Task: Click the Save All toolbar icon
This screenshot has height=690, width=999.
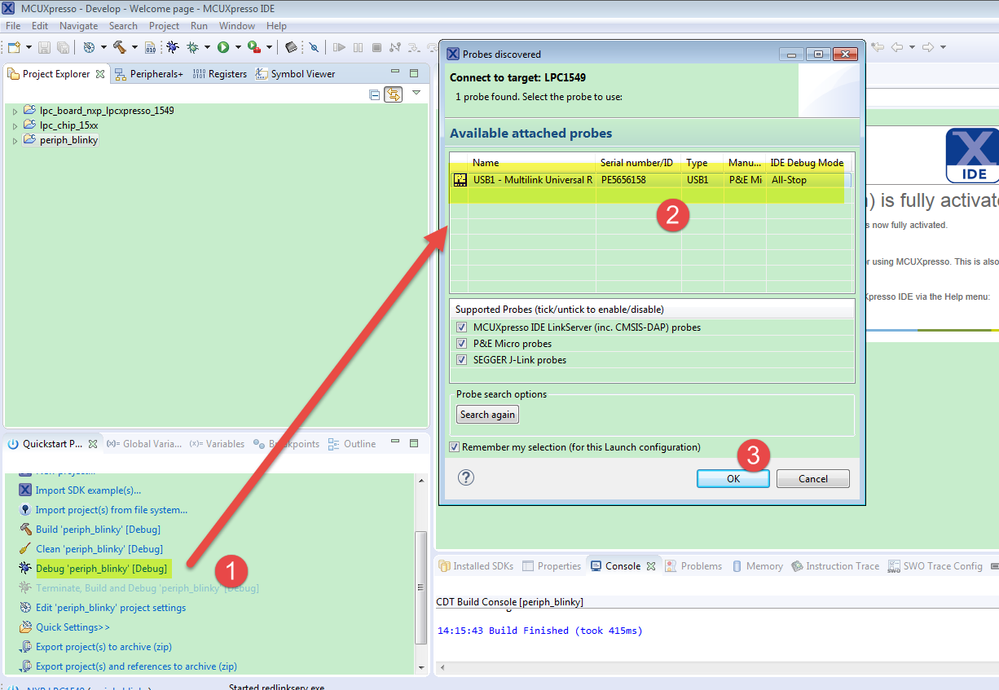Action: pos(63,47)
